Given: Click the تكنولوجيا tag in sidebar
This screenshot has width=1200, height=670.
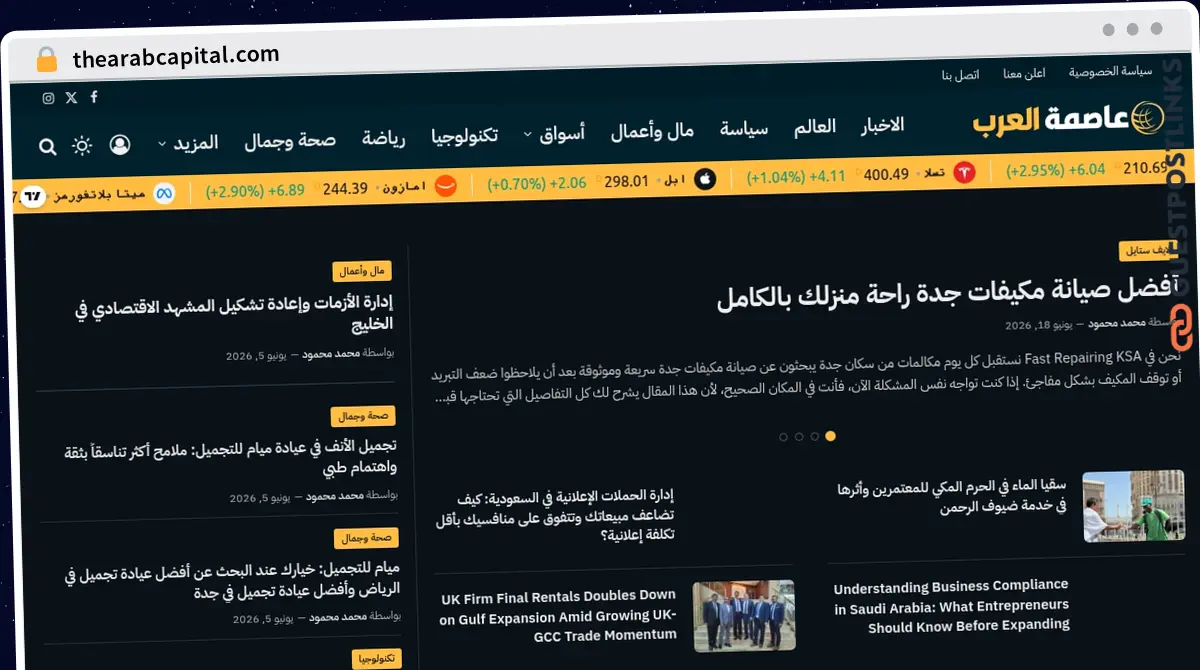Looking at the screenshot, I should [x=377, y=659].
